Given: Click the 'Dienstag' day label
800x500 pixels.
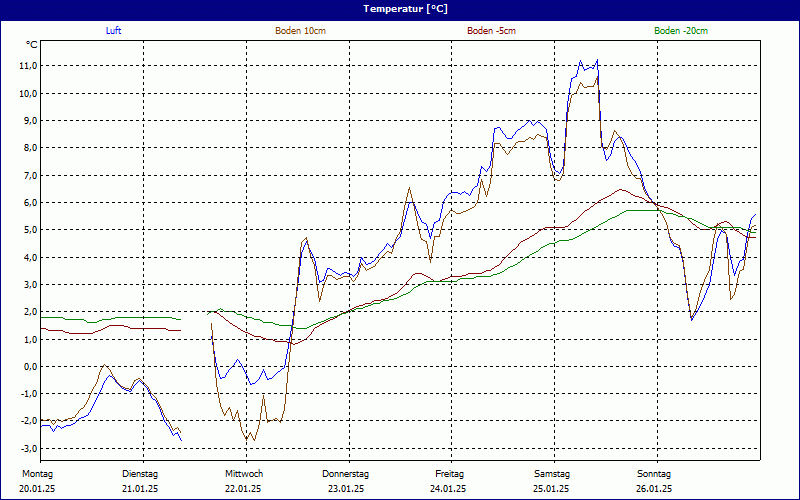Looking at the screenshot, I should tap(140, 474).
